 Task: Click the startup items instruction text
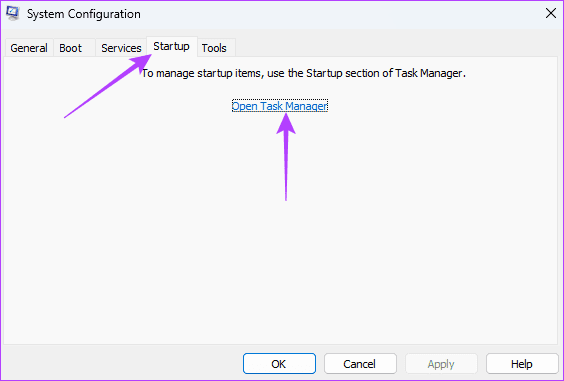[304, 73]
